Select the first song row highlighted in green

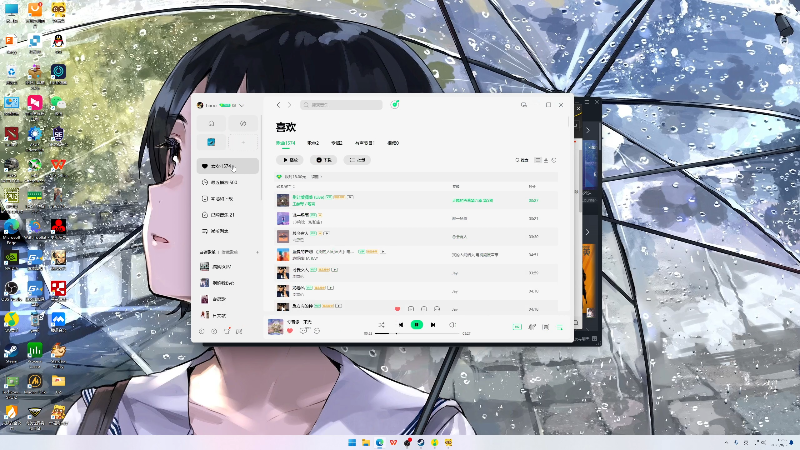pyautogui.click(x=416, y=200)
